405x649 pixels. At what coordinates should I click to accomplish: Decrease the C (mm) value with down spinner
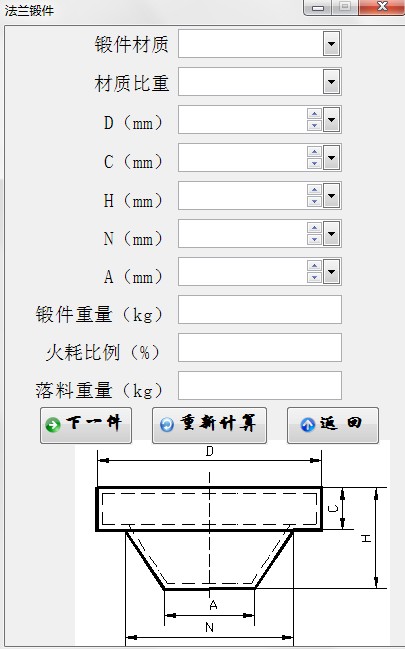click(x=315, y=163)
